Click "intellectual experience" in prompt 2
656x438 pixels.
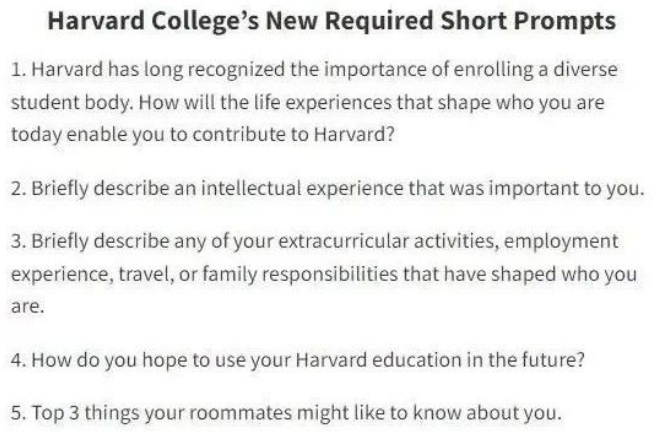click(302, 188)
